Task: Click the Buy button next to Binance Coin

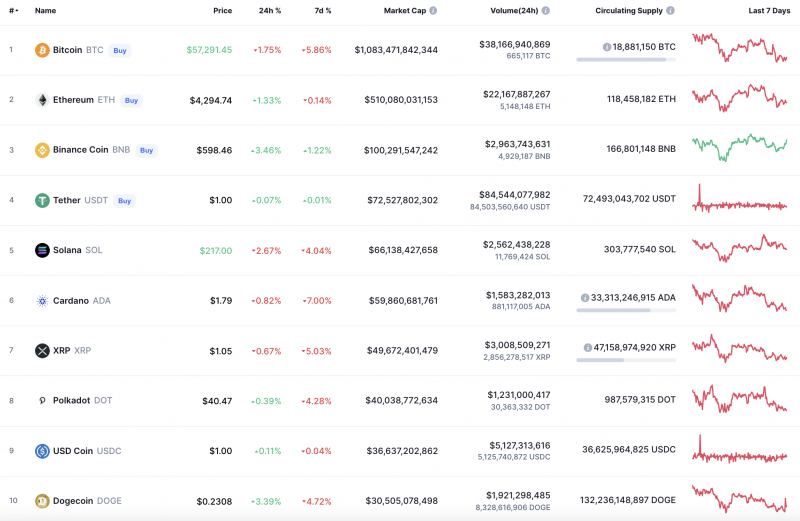Action: [146, 151]
